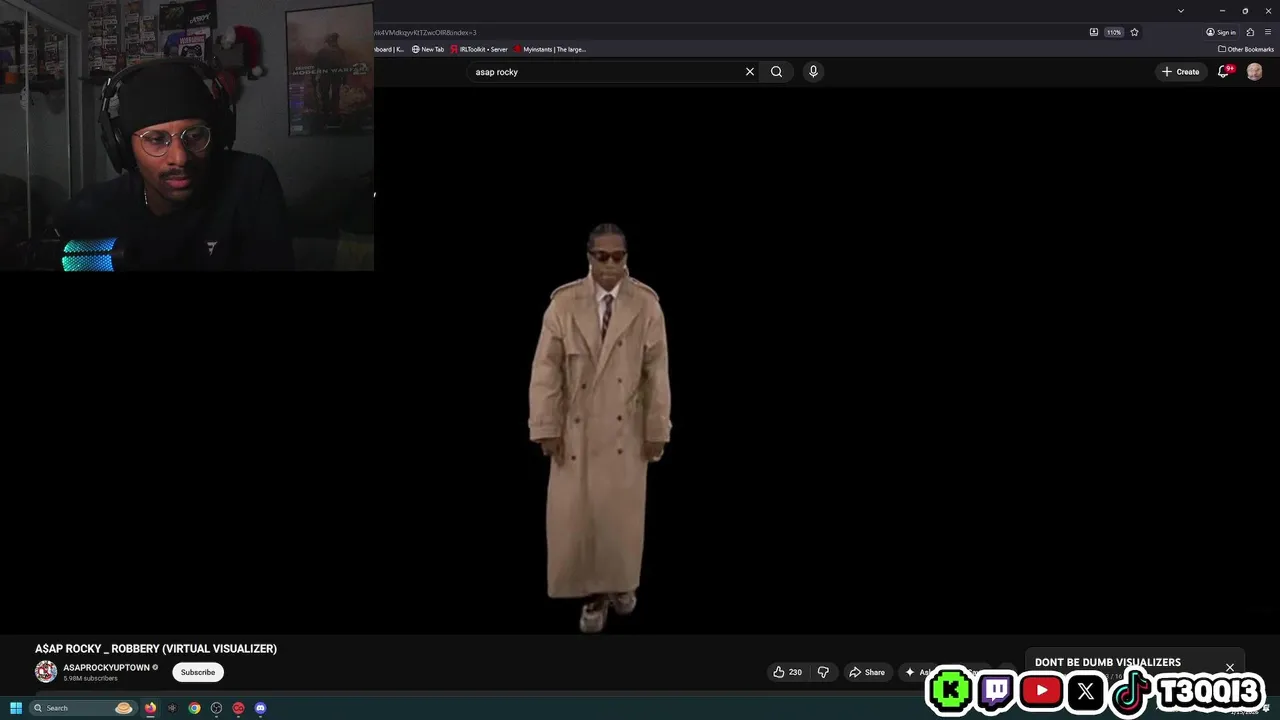This screenshot has width=1280, height=720.
Task: Open OBS Studio from the taskbar
Action: click(216, 708)
